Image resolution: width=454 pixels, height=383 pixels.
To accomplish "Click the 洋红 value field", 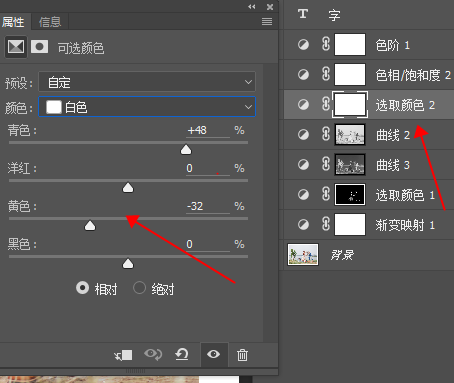I will 208,168.
